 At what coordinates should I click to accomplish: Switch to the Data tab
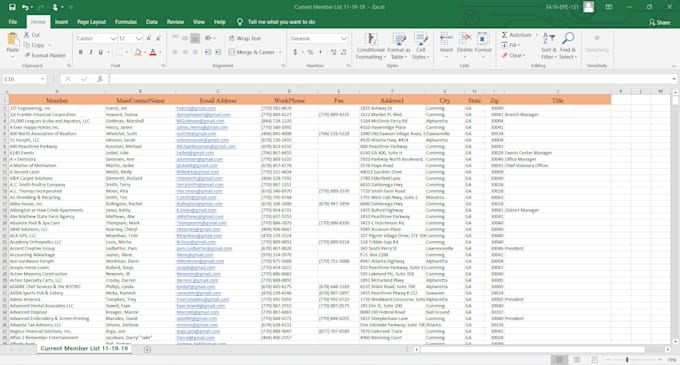tap(152, 22)
